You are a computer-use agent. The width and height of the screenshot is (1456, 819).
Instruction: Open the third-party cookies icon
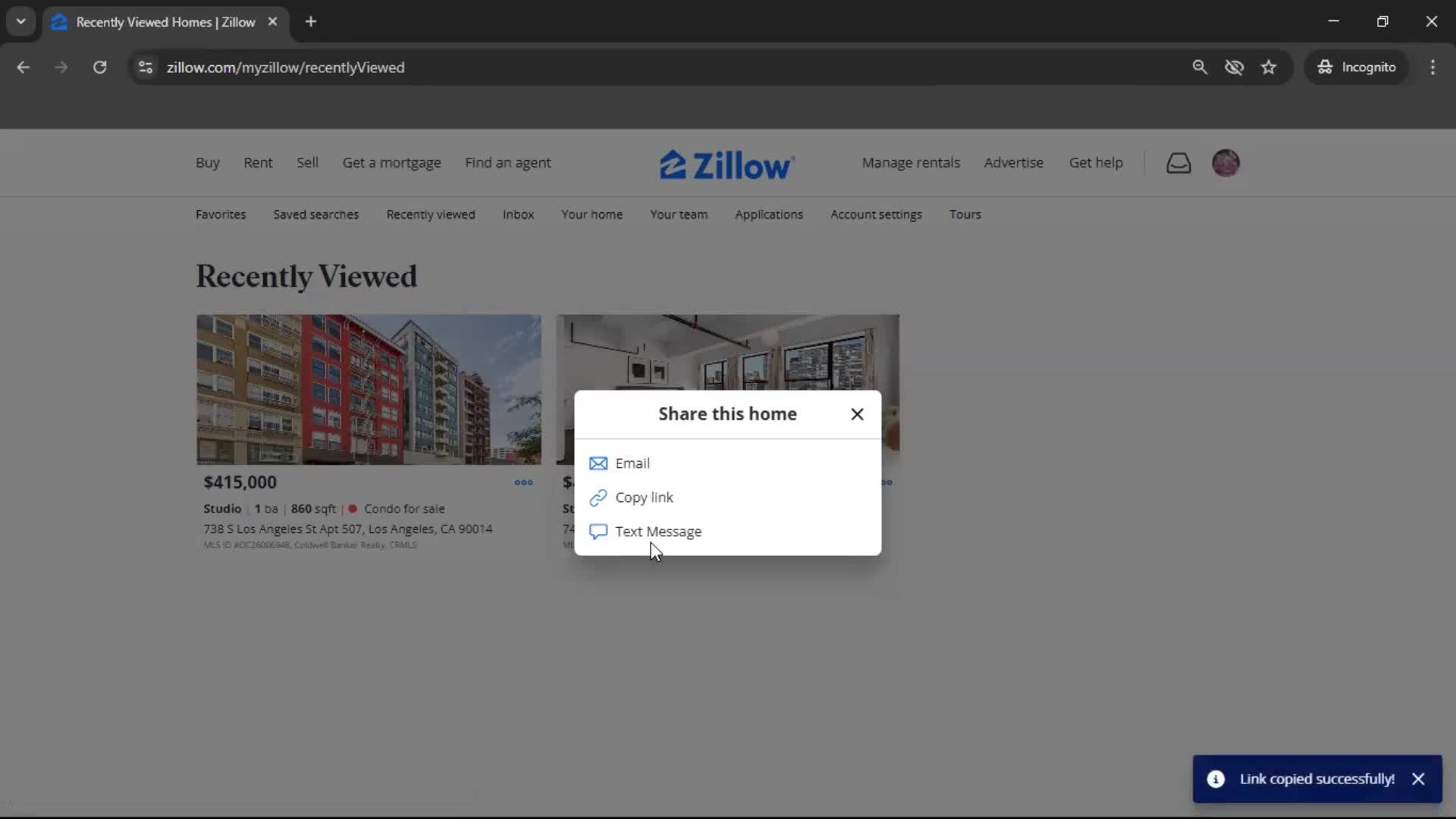[x=1235, y=67]
